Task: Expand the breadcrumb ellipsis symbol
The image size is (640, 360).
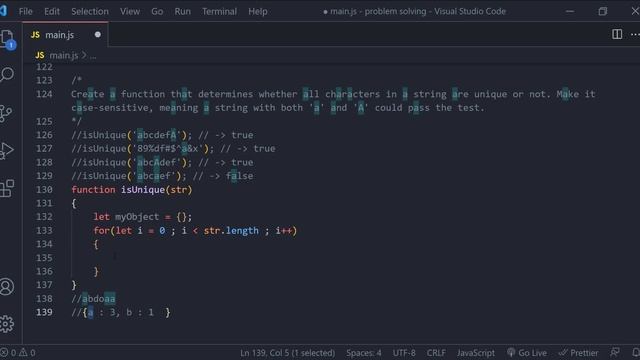Action: (x=93, y=56)
